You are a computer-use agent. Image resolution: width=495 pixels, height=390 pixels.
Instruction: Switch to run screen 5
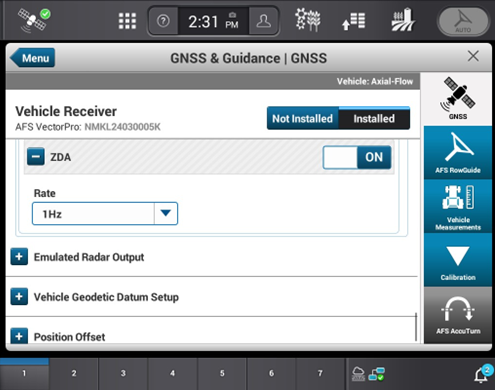coord(222,374)
